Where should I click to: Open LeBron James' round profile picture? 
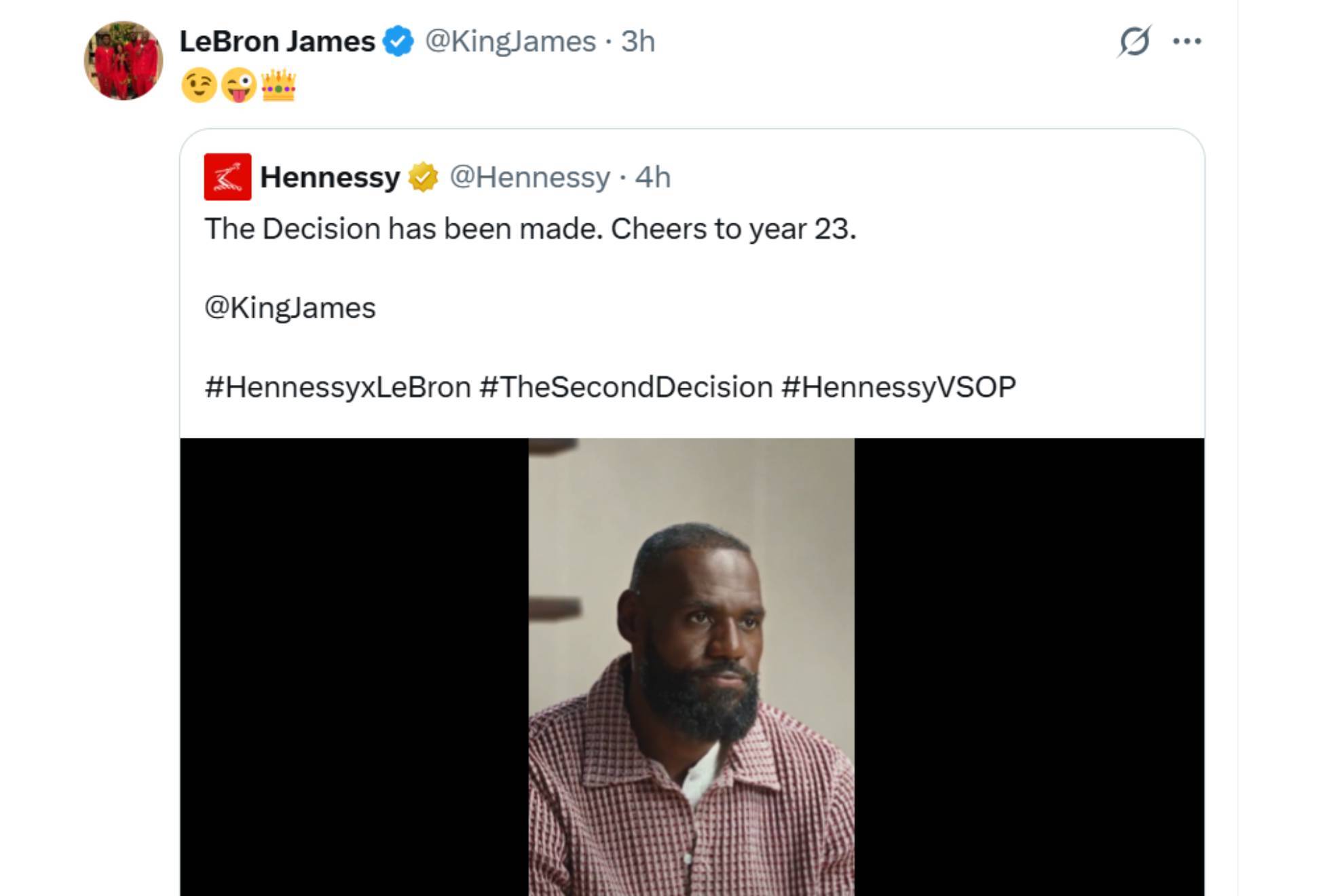click(123, 60)
